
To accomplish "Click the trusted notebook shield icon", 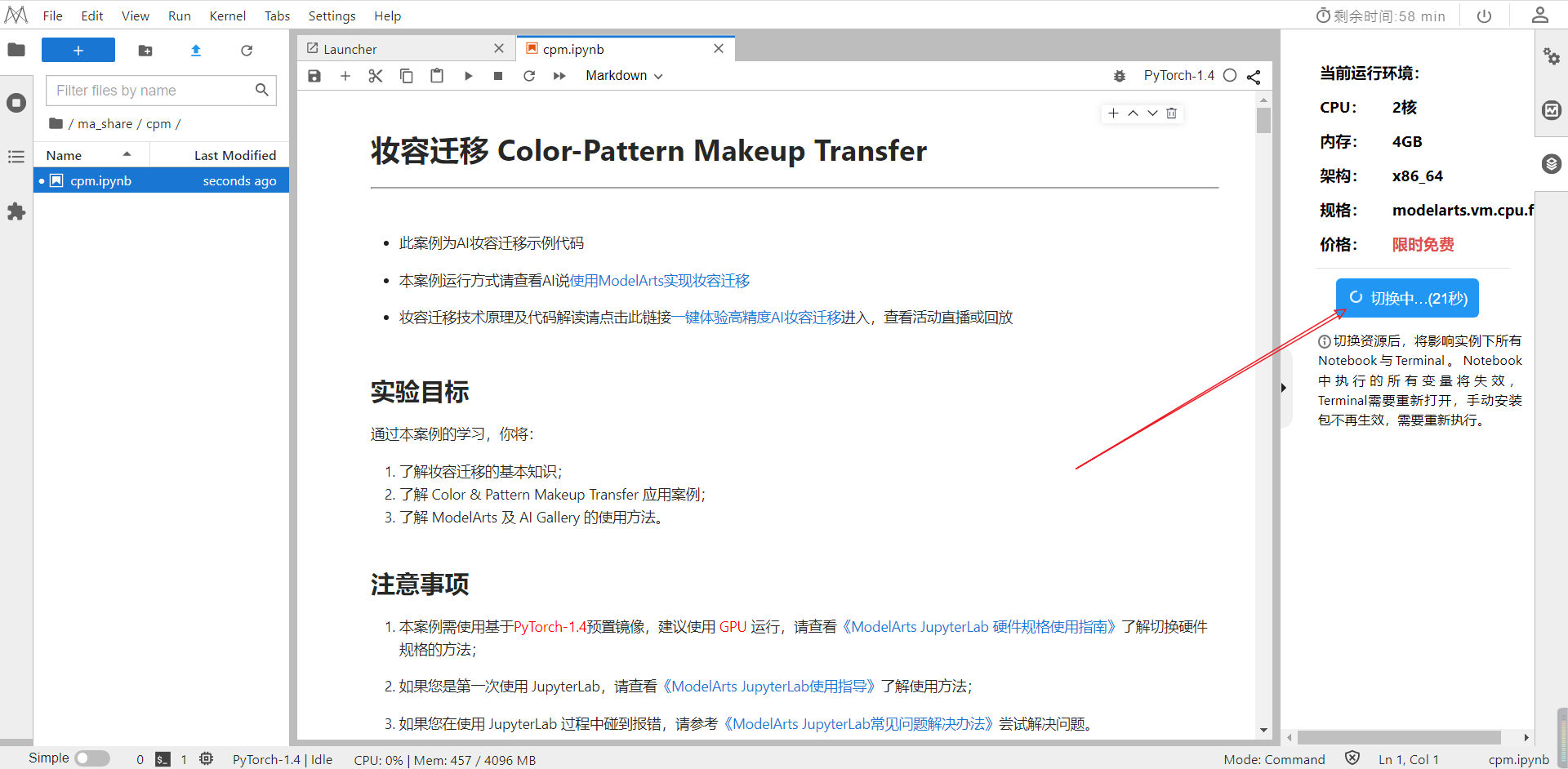I will pyautogui.click(x=1352, y=758).
